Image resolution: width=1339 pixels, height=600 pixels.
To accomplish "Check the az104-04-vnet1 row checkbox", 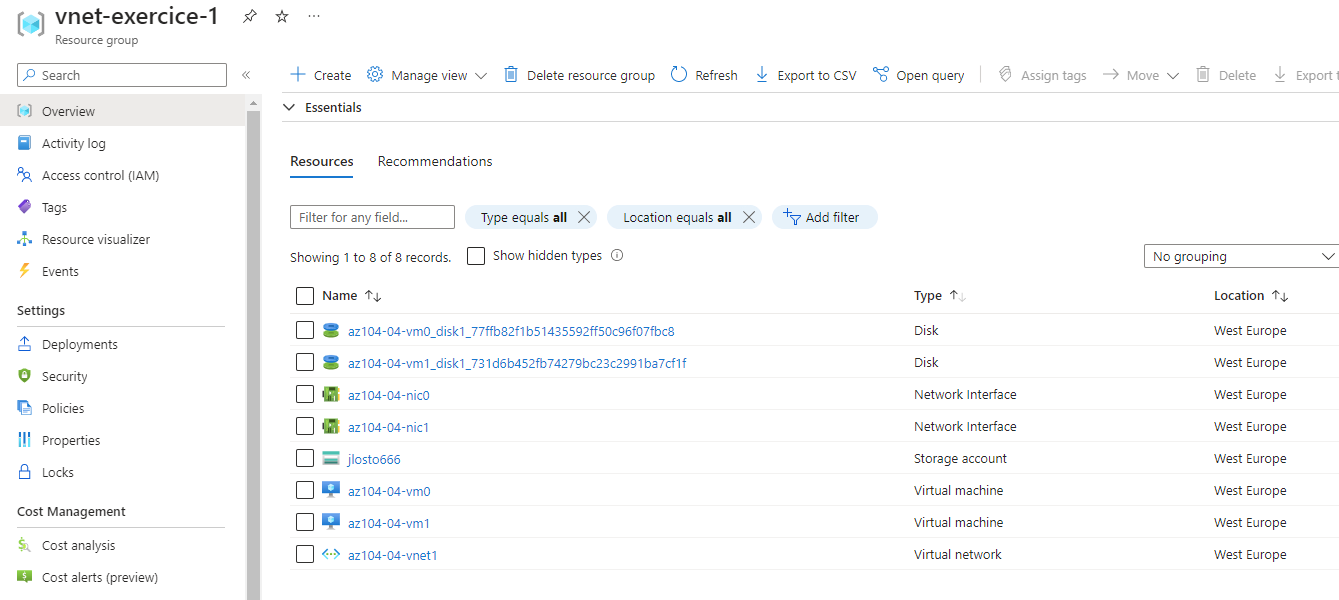I will click(x=305, y=554).
